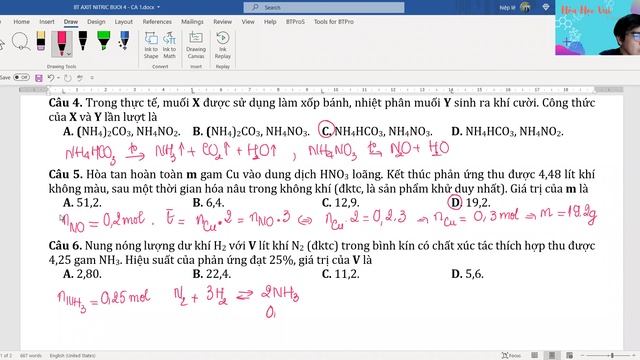This screenshot has height=360, width=640.
Task: Start Ink Replay
Action: (222, 45)
